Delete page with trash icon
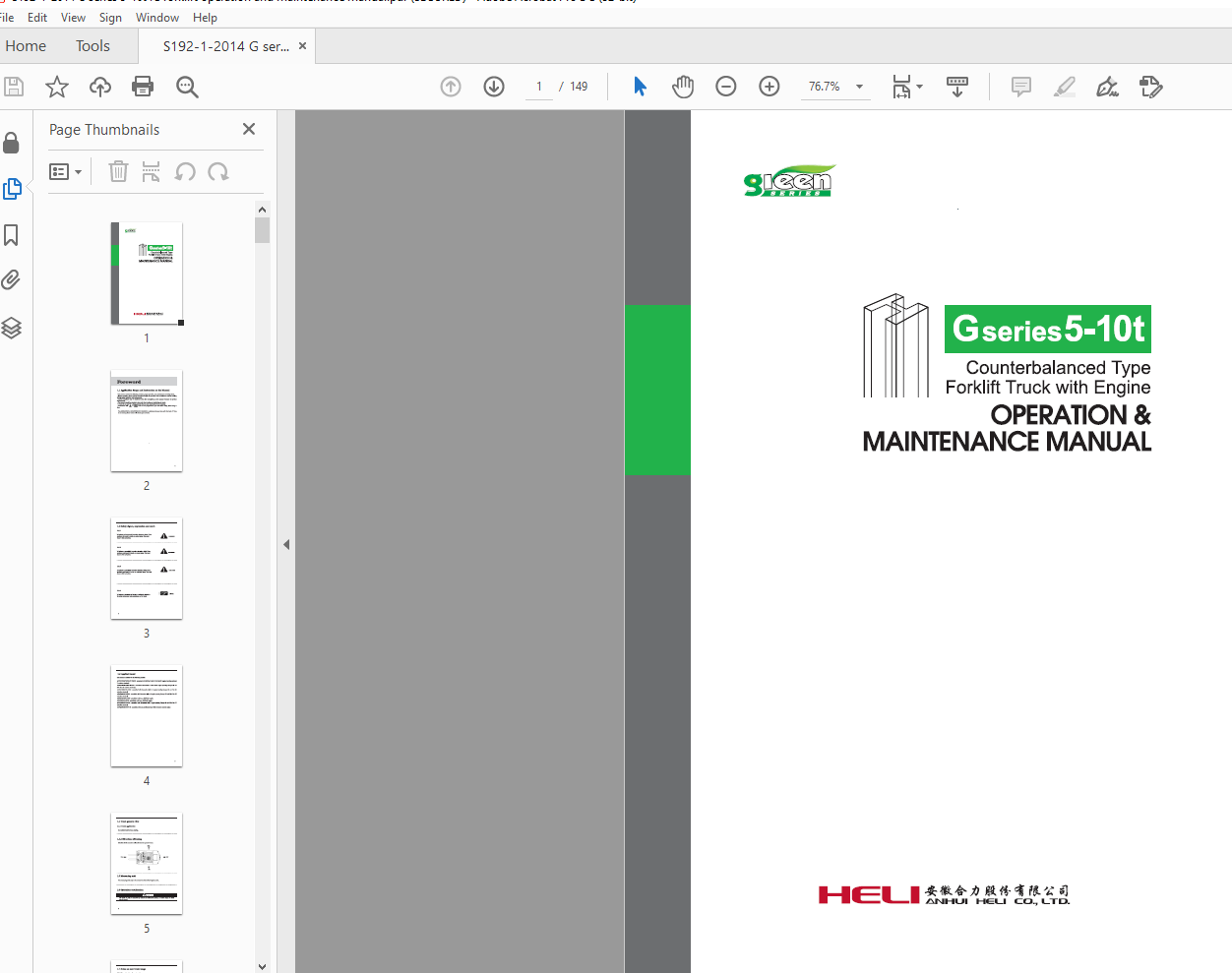This screenshot has height=973, width=1232. [x=118, y=171]
